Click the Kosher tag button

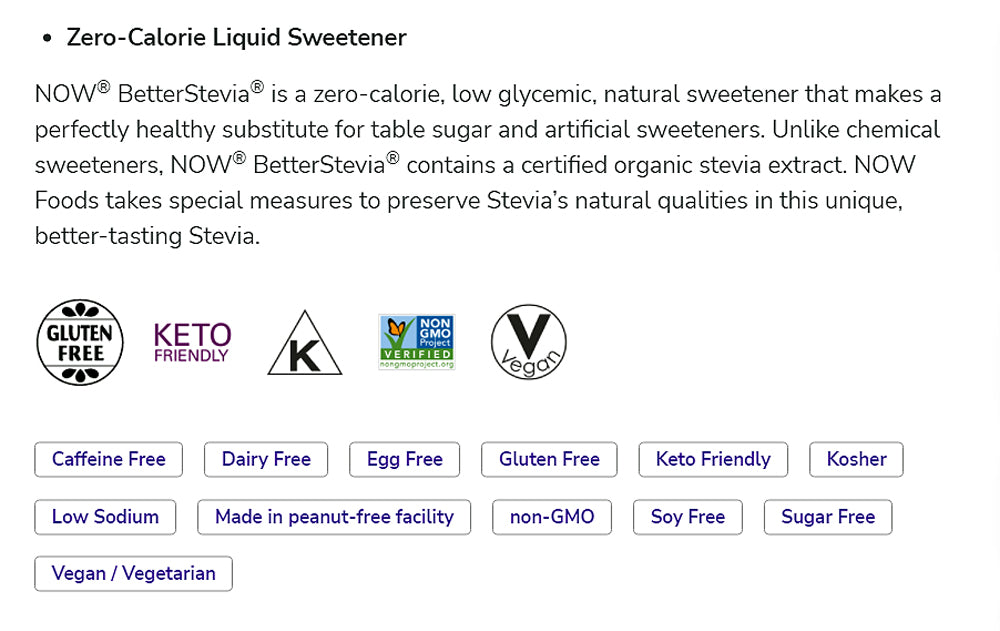(x=856, y=460)
